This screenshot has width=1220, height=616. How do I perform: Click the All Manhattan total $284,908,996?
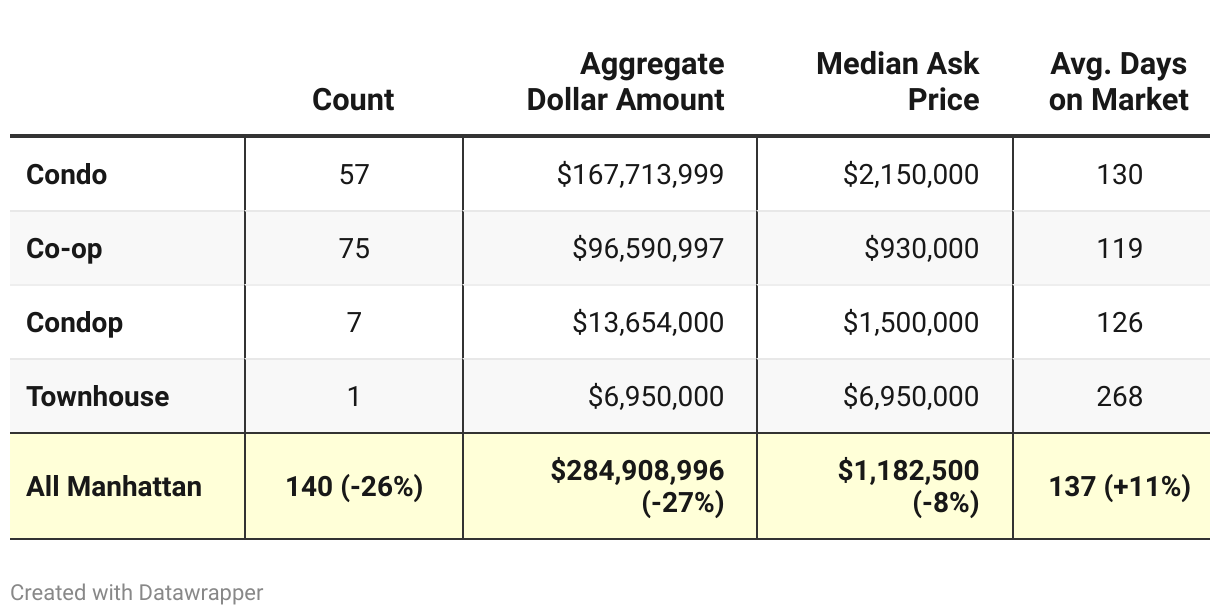coord(637,470)
